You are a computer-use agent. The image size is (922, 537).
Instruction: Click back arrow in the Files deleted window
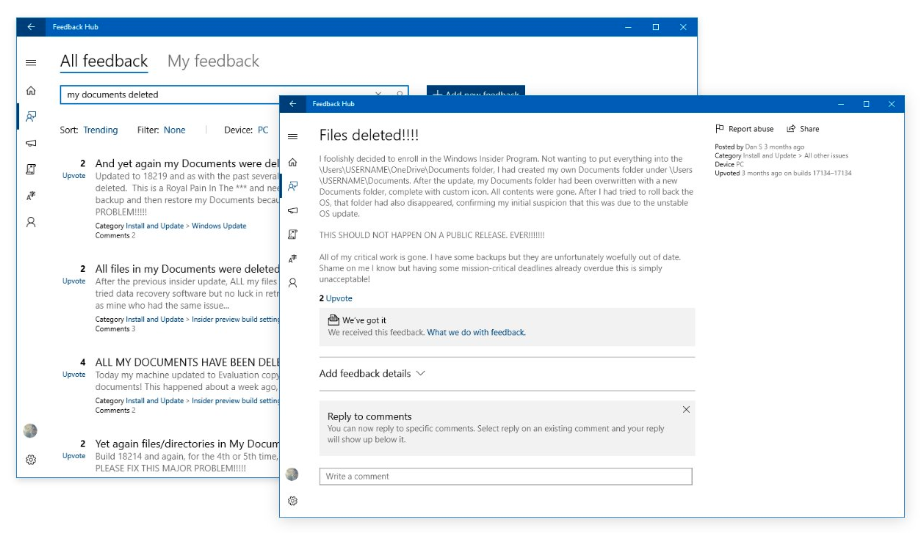coord(292,104)
